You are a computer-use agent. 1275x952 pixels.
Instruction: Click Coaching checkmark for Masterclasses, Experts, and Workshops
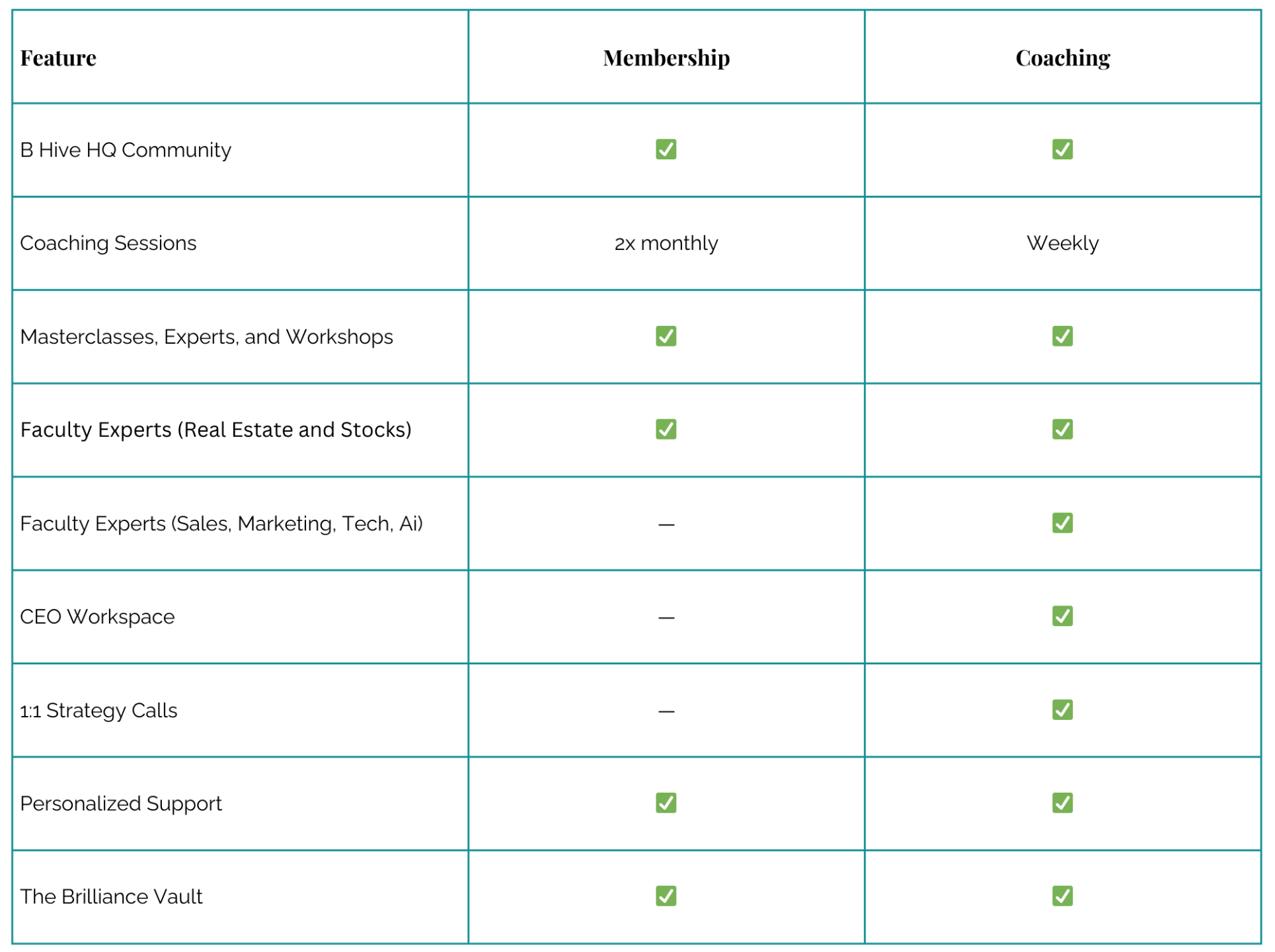click(1062, 336)
